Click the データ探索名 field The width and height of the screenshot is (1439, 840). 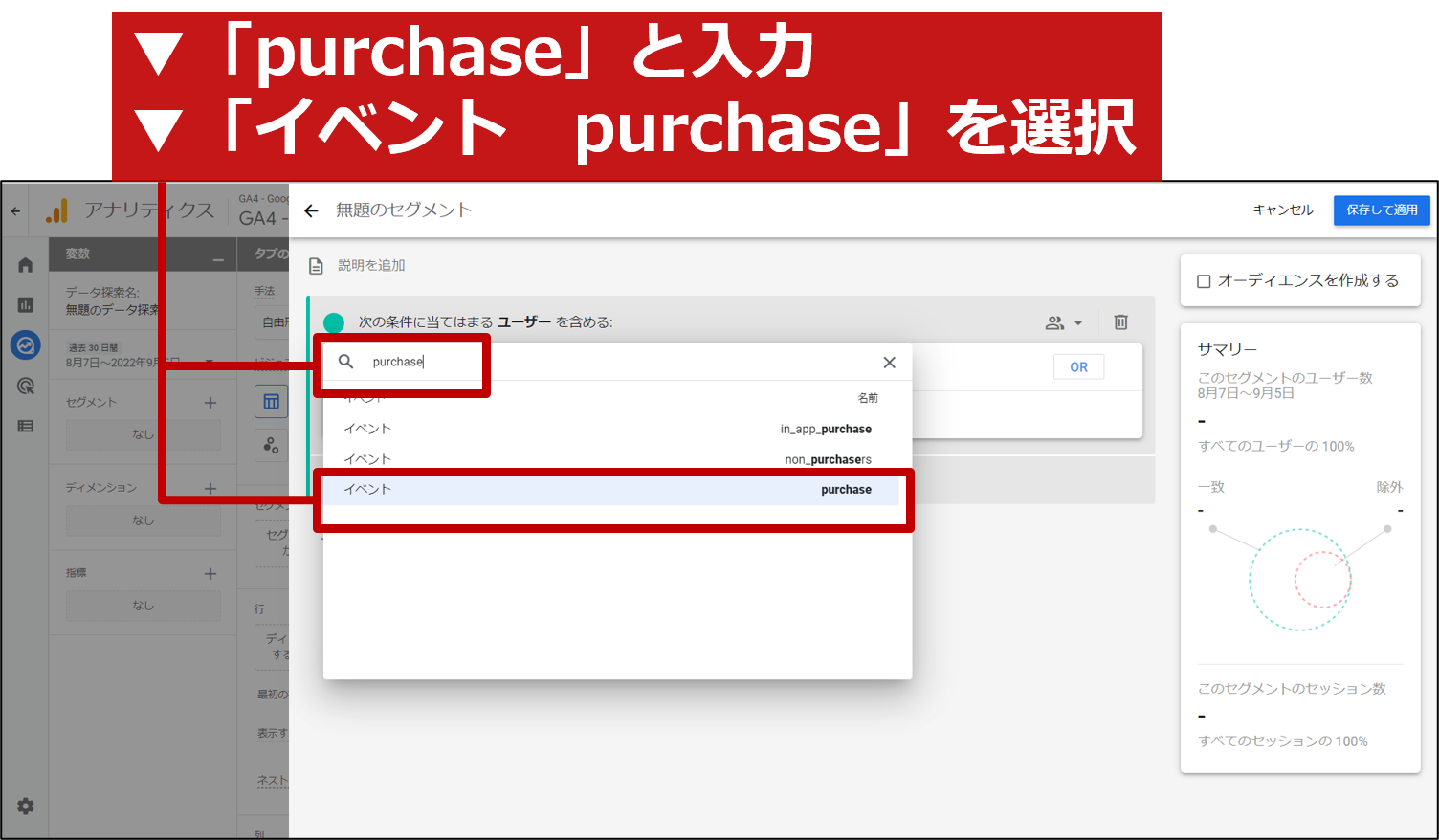pos(113,301)
